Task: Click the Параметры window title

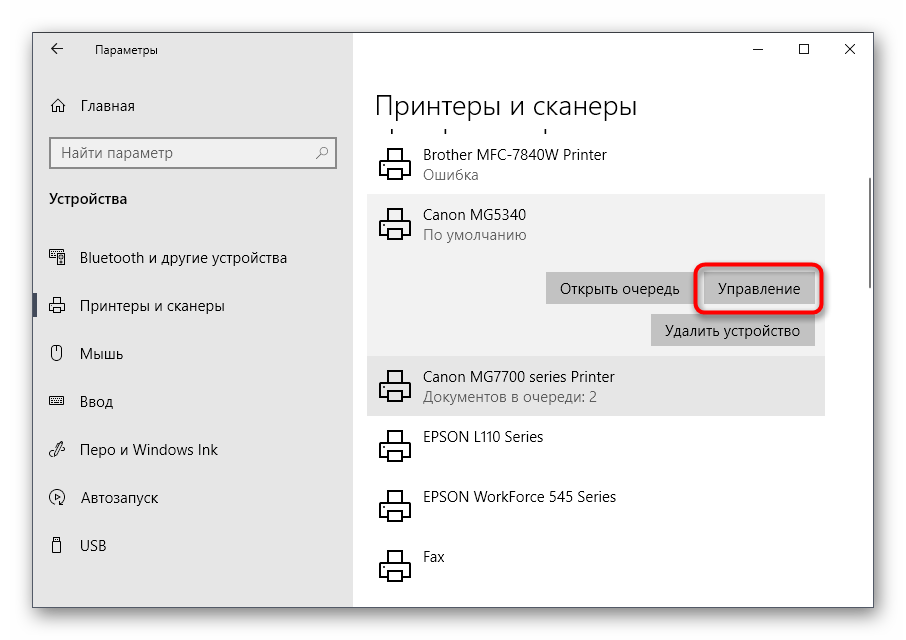Action: [x=126, y=50]
